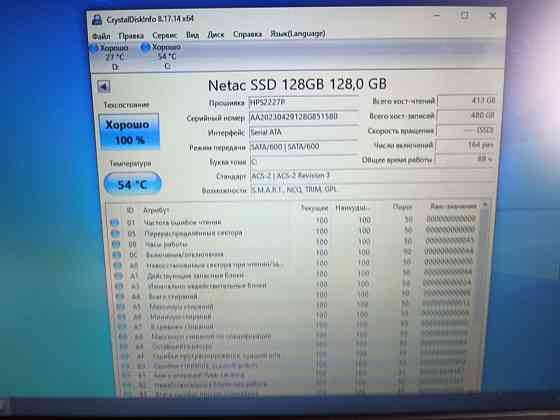This screenshot has height=420, width=560.
Task: Open the Справка menu
Action: tap(247, 34)
